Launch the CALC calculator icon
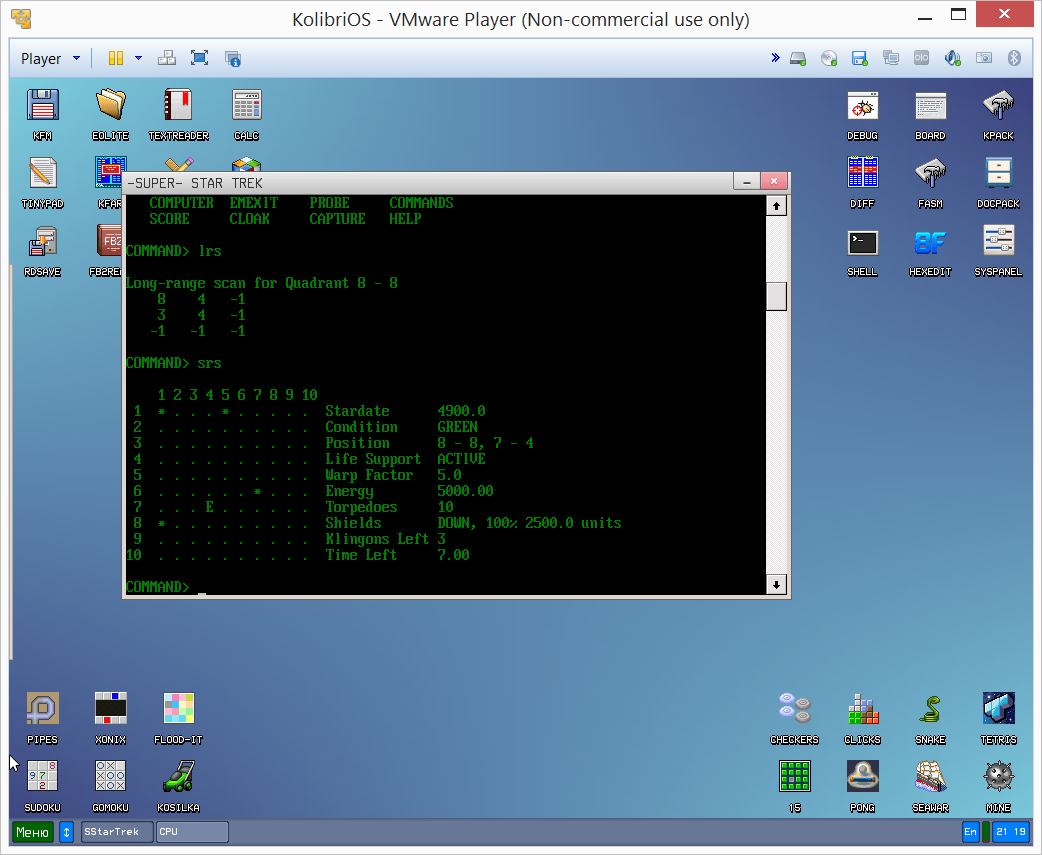The width and height of the screenshot is (1042, 855). tap(246, 106)
